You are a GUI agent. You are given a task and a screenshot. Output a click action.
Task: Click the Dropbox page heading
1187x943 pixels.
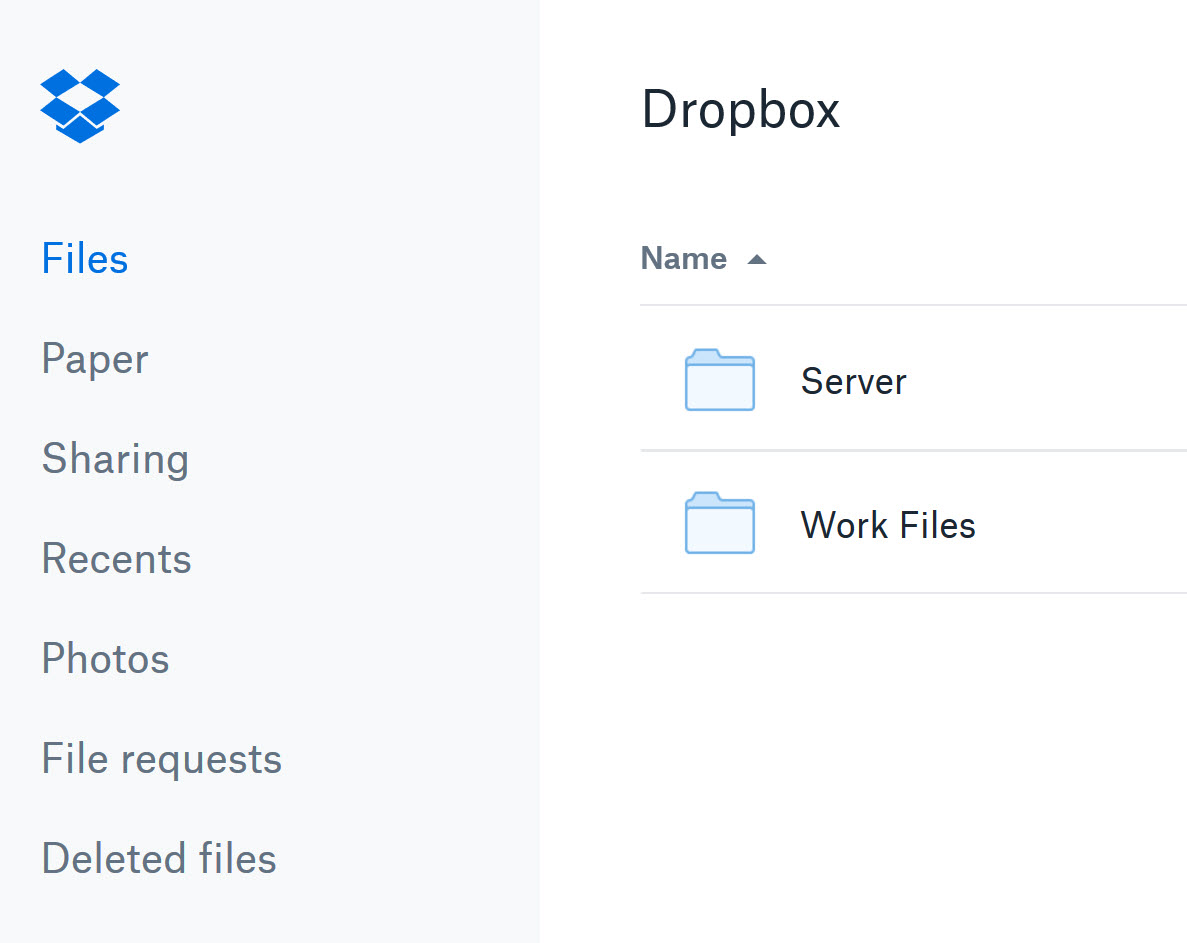click(740, 110)
